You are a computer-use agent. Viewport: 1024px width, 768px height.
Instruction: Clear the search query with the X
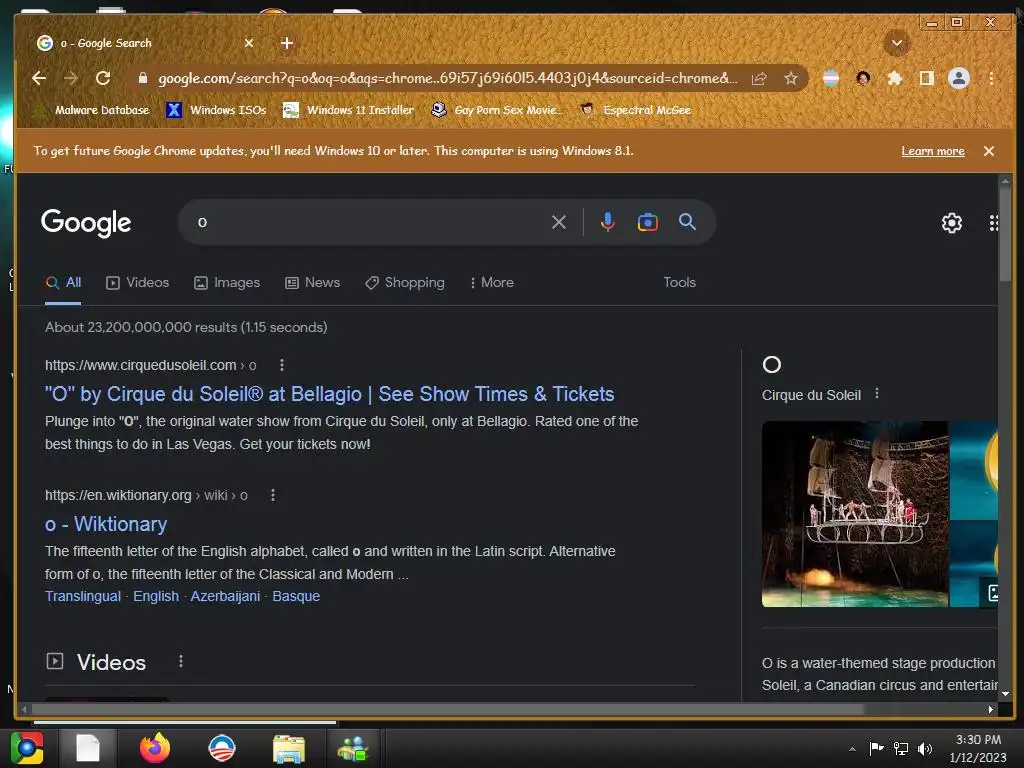point(558,222)
